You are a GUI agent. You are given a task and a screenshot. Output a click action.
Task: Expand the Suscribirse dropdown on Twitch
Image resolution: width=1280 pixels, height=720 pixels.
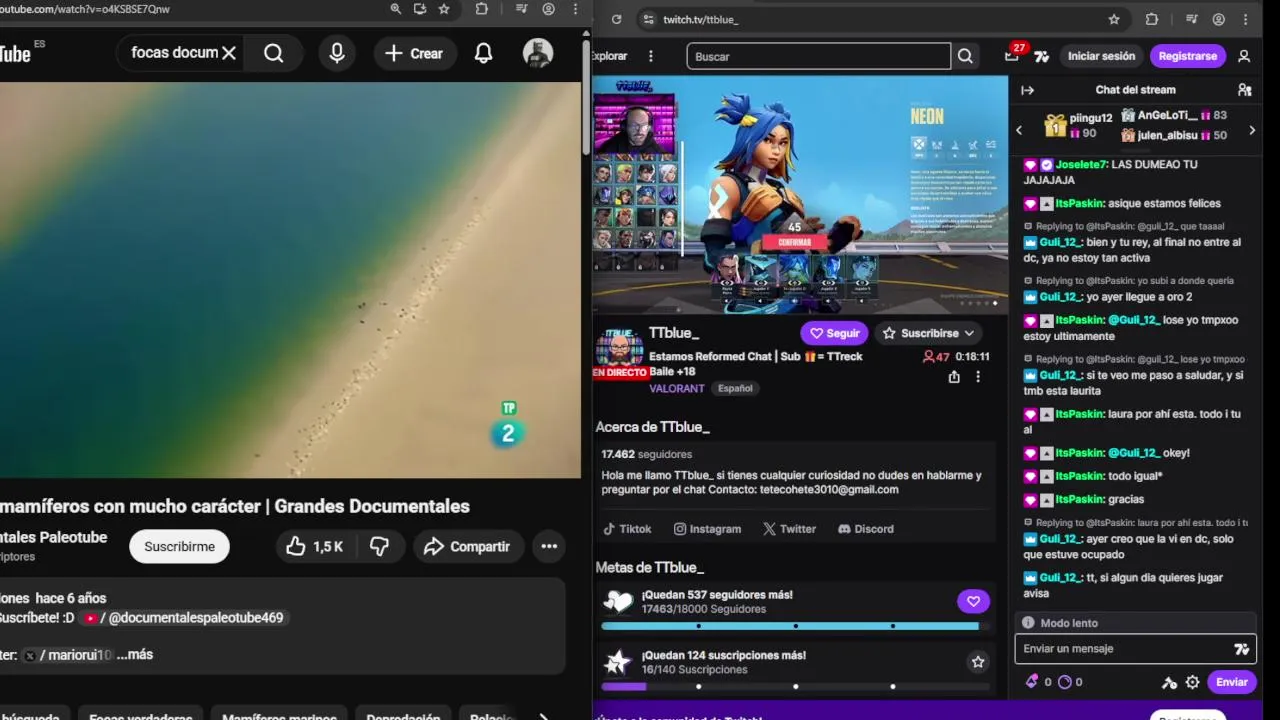tap(968, 333)
